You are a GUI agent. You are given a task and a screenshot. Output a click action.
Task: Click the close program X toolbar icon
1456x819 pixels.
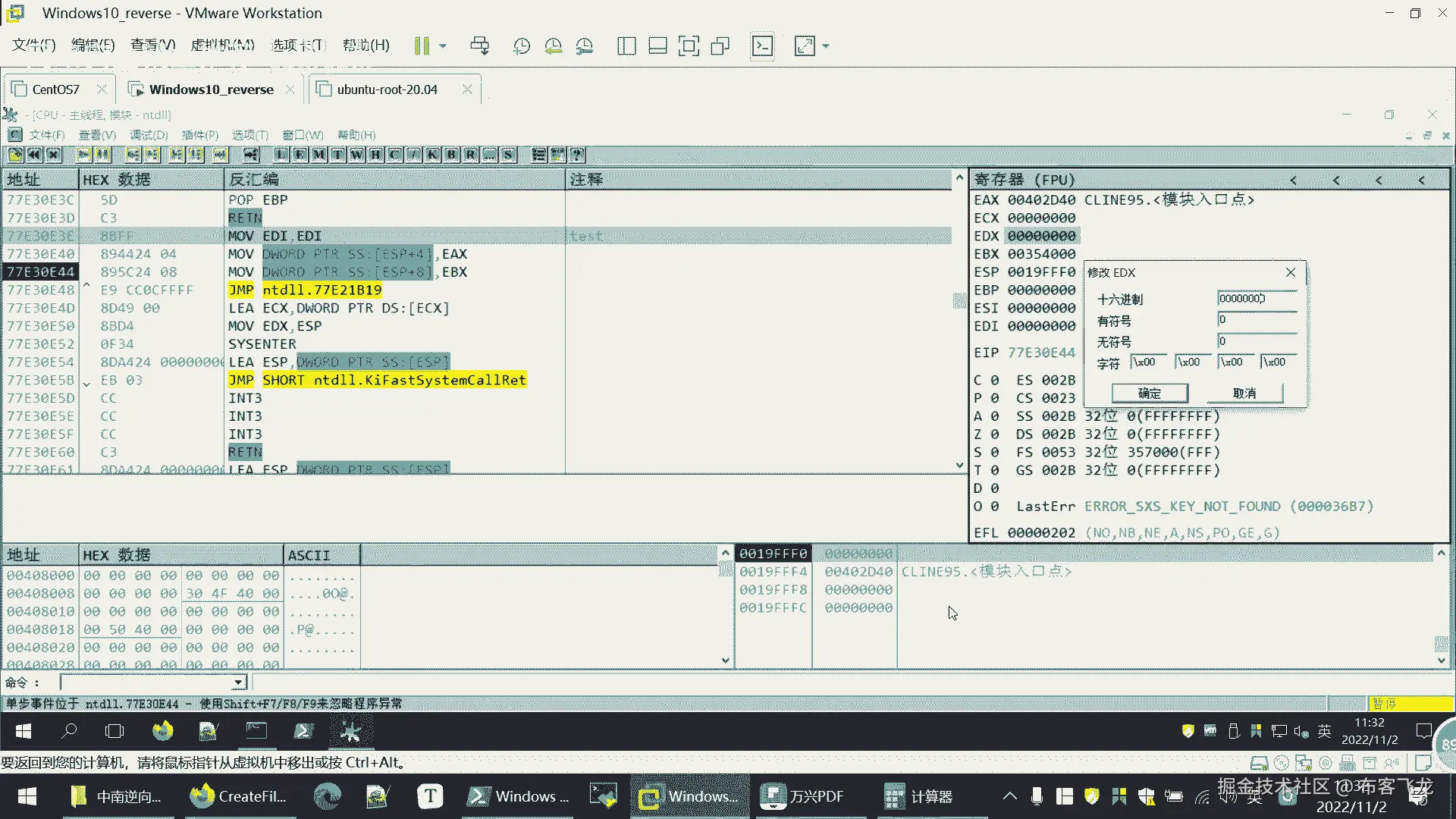tap(53, 155)
